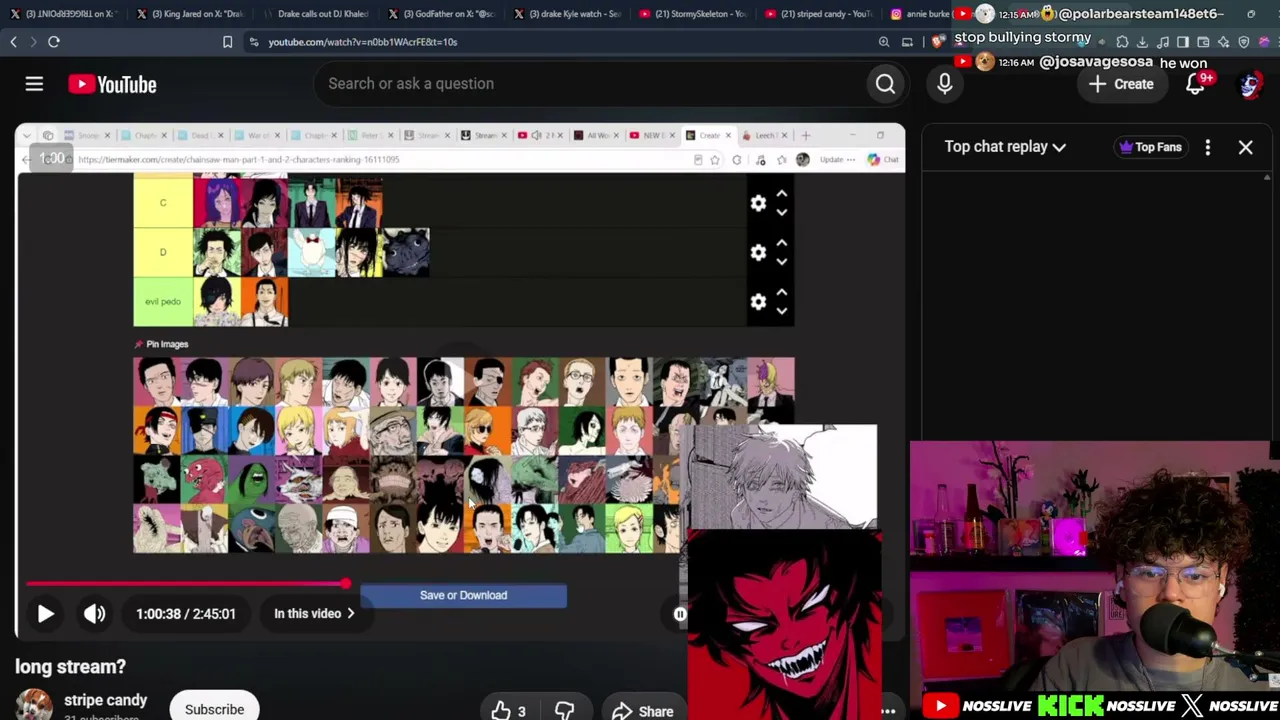Go to the YouTube home logo
Image resolution: width=1280 pixels, height=720 pixels.
tap(112, 84)
